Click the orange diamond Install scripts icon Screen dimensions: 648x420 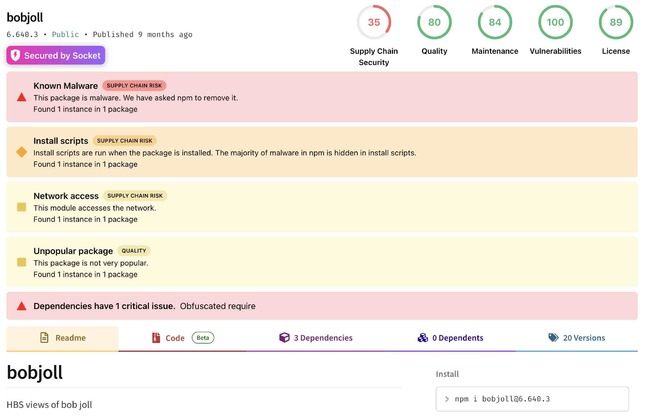[21, 152]
